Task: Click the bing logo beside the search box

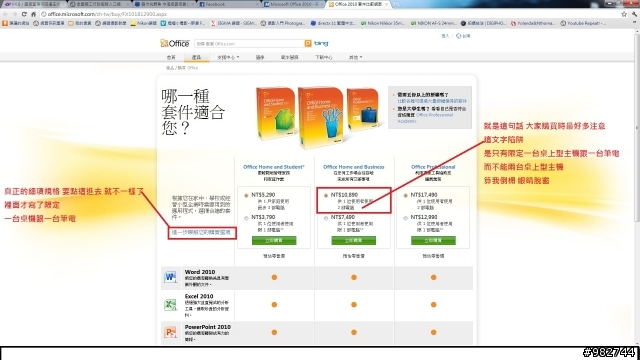Action: (321, 43)
